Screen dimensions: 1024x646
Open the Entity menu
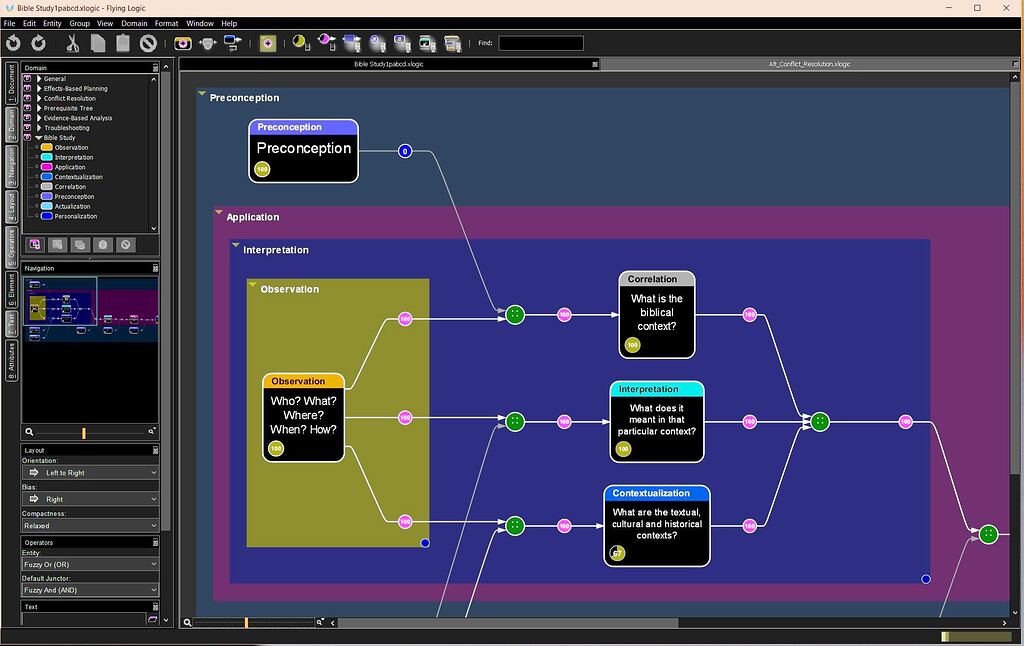[x=52, y=23]
